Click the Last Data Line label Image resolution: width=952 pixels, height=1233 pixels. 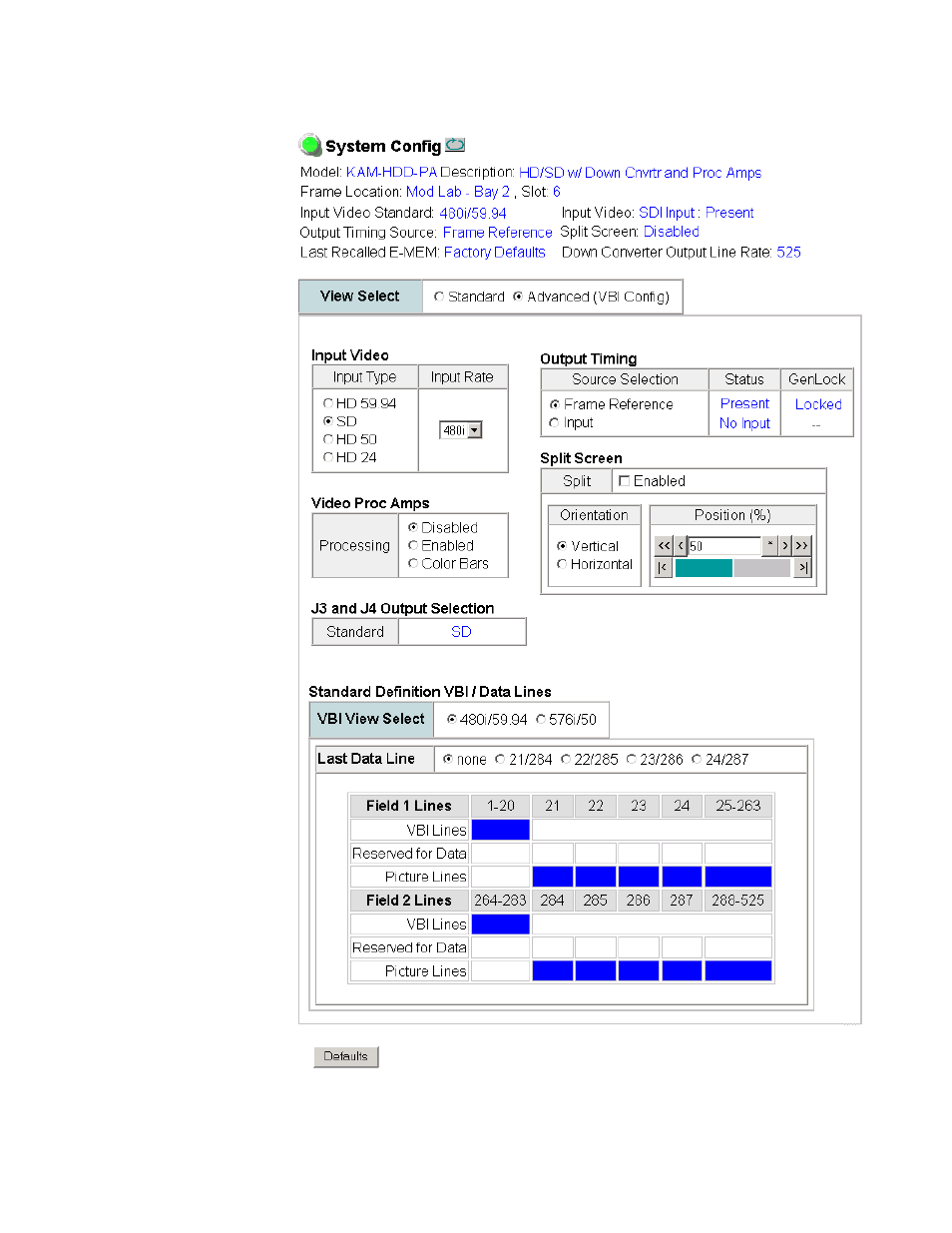(366, 759)
